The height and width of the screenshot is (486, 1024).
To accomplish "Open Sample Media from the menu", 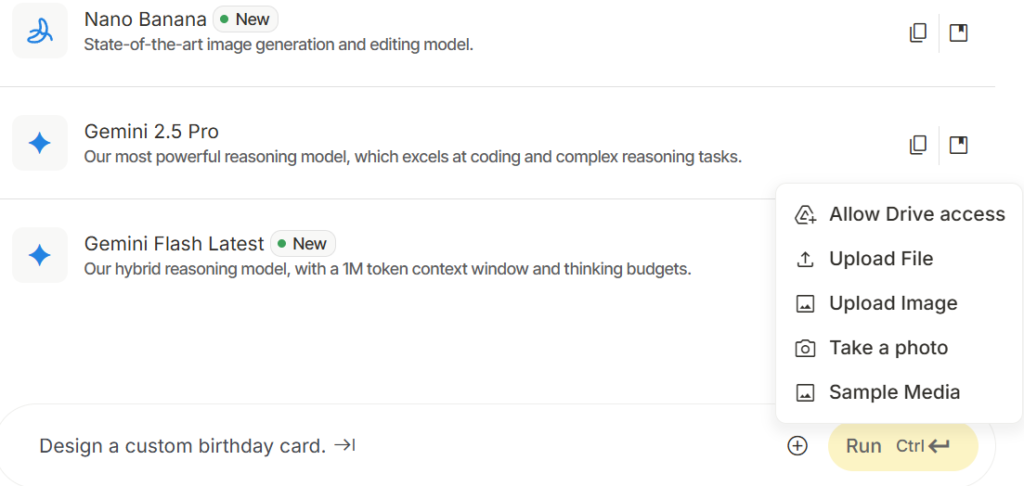I will tap(894, 392).
